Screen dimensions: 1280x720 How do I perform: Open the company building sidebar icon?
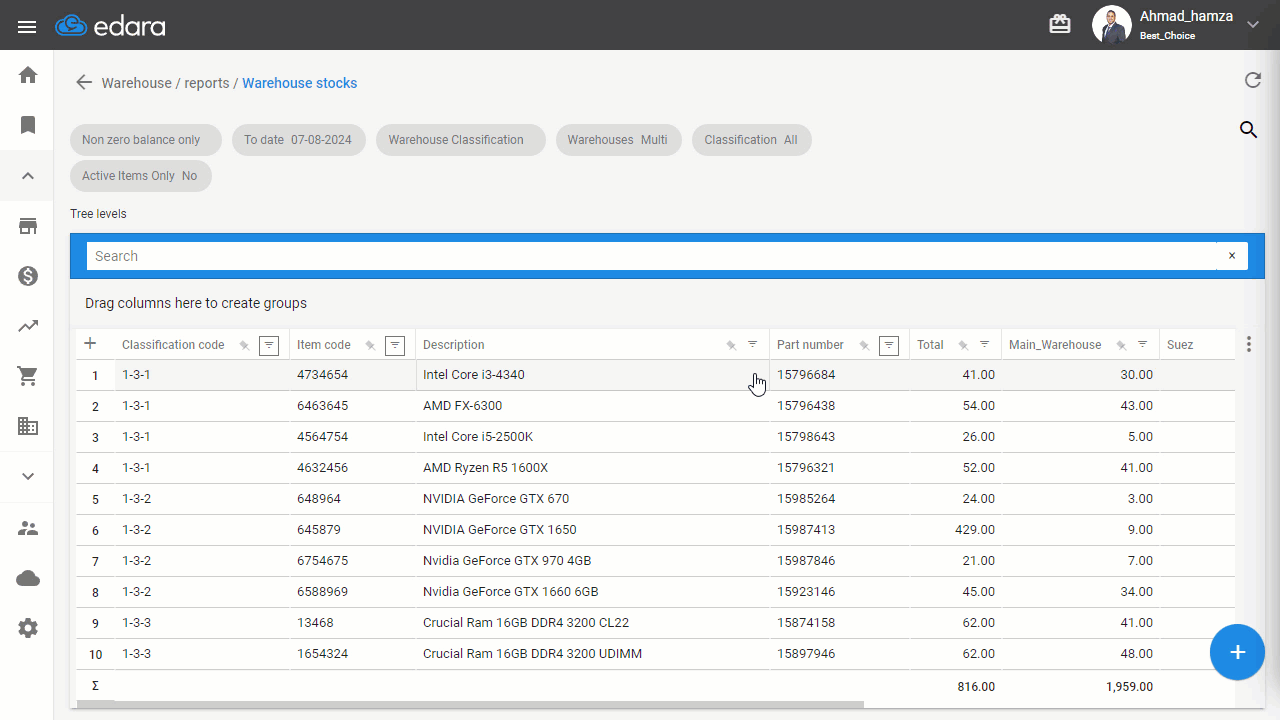pos(28,426)
